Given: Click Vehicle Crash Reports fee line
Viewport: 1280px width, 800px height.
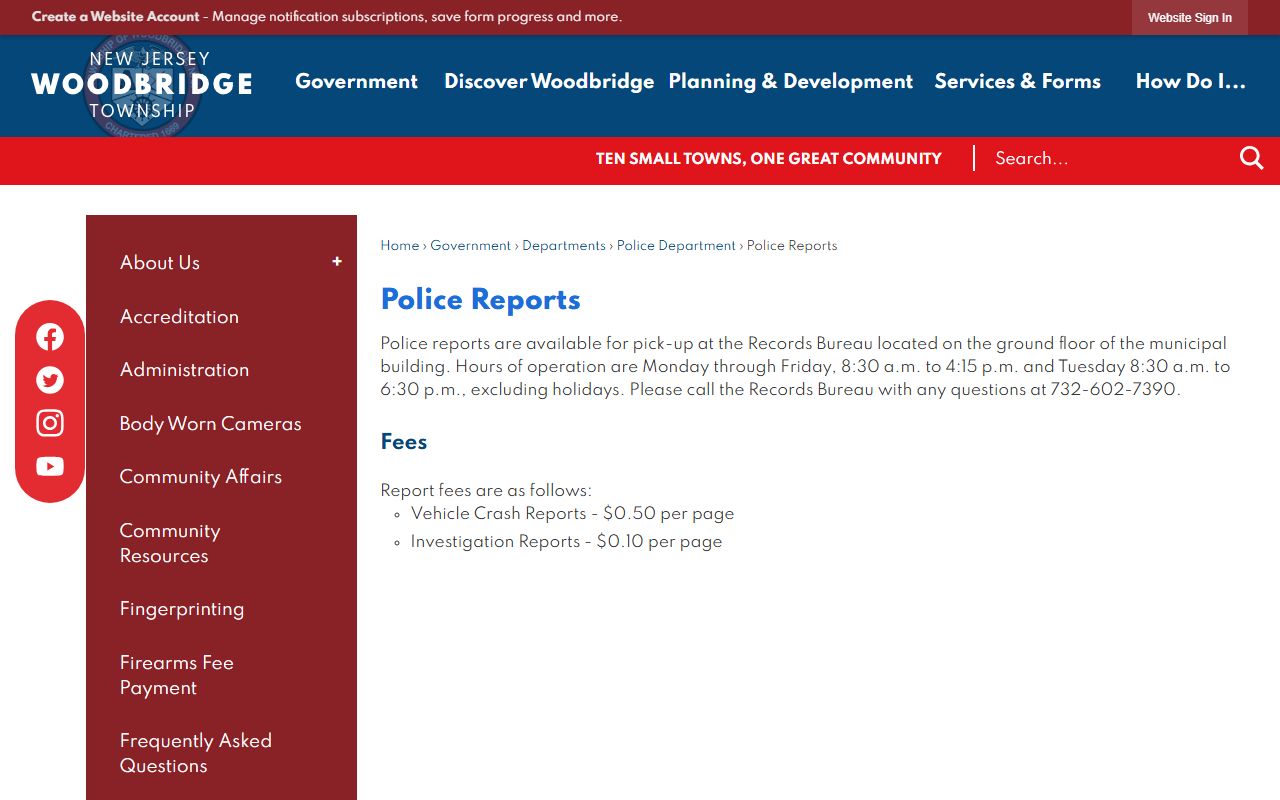Looking at the screenshot, I should tap(572, 514).
